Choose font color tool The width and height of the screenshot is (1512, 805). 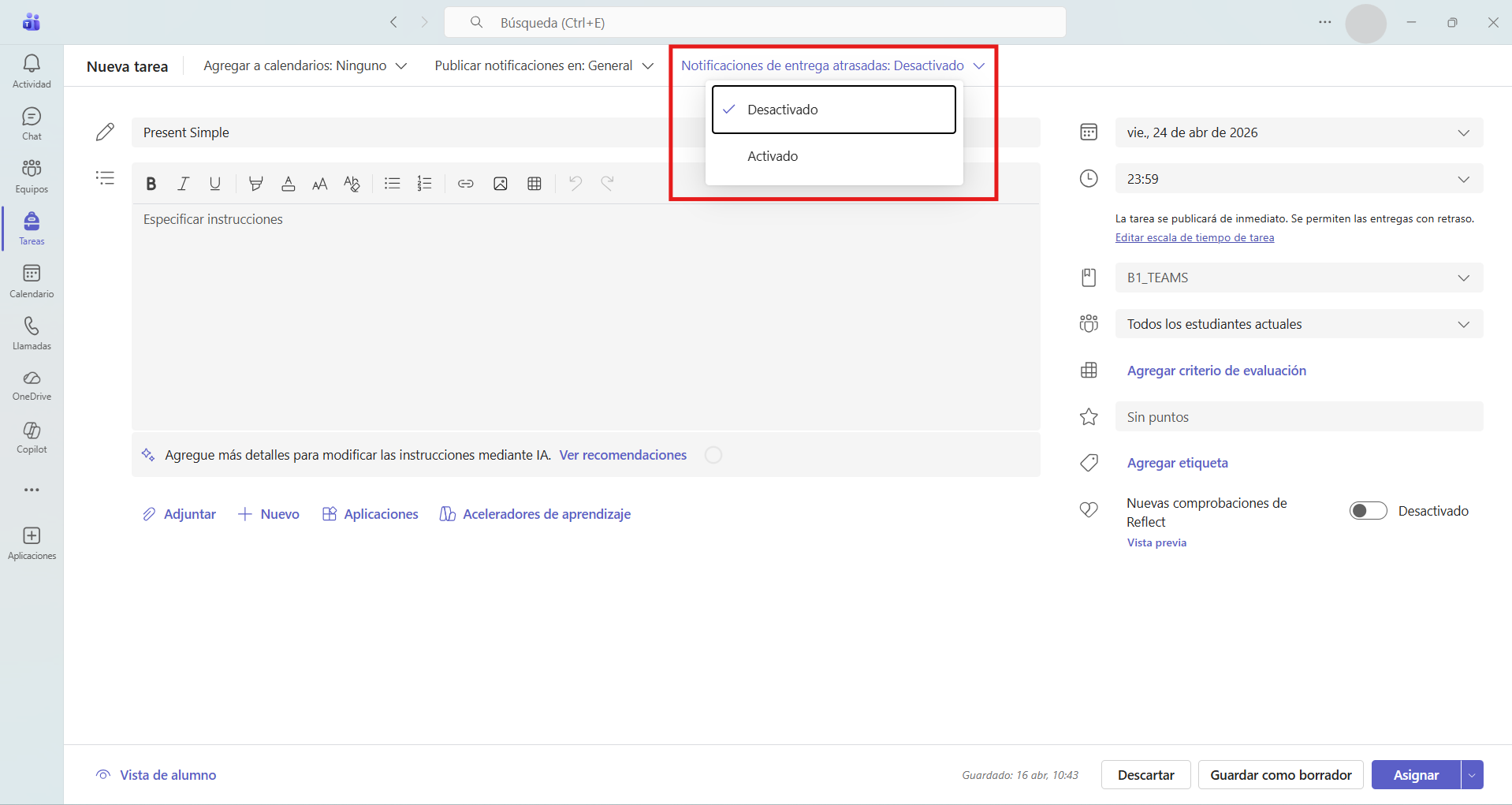(289, 184)
